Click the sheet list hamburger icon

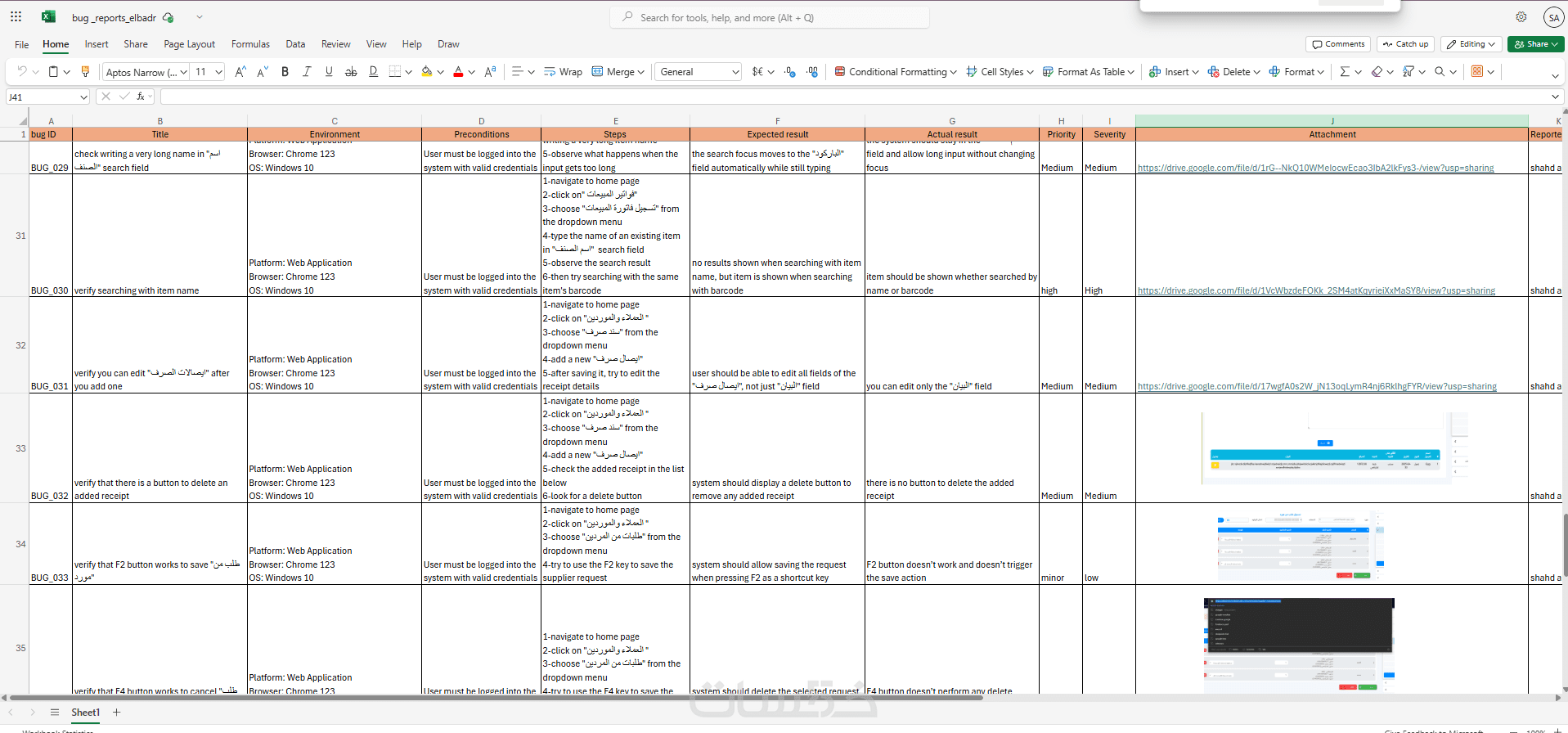click(55, 712)
